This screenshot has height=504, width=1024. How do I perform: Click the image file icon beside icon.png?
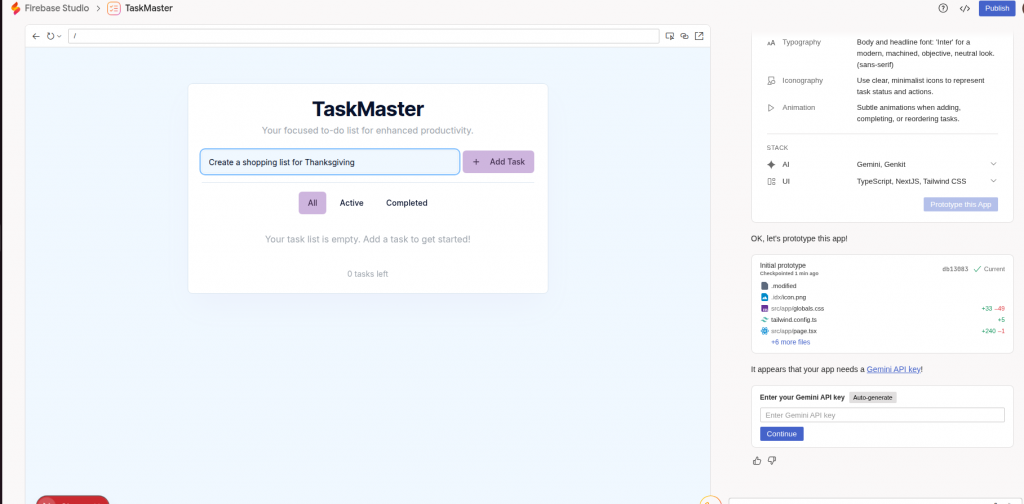(765, 297)
